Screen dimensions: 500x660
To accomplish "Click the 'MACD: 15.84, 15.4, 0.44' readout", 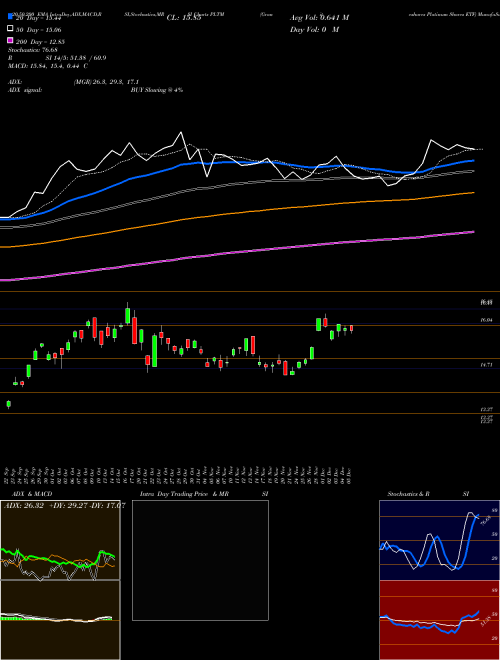I will click(x=48, y=66).
